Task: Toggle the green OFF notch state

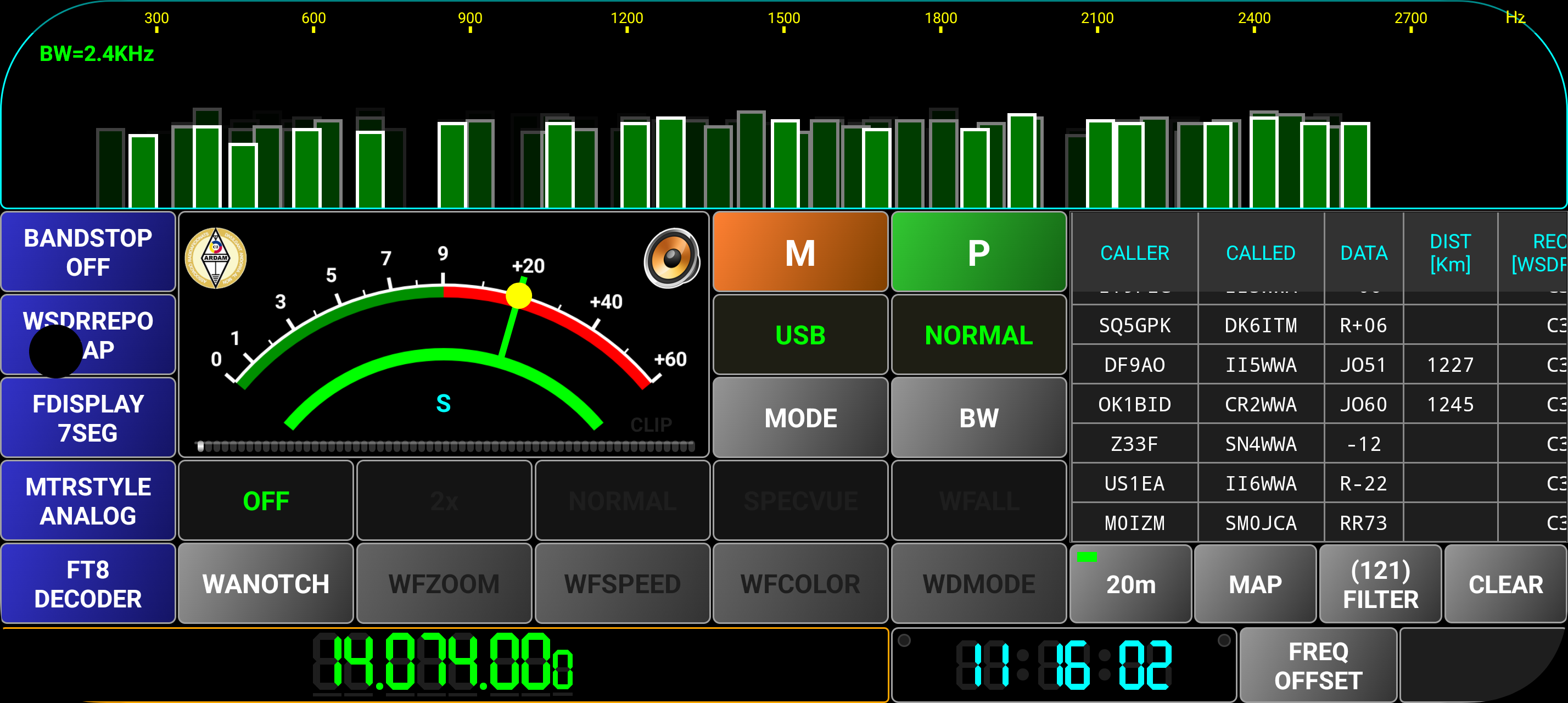Action: [x=265, y=501]
